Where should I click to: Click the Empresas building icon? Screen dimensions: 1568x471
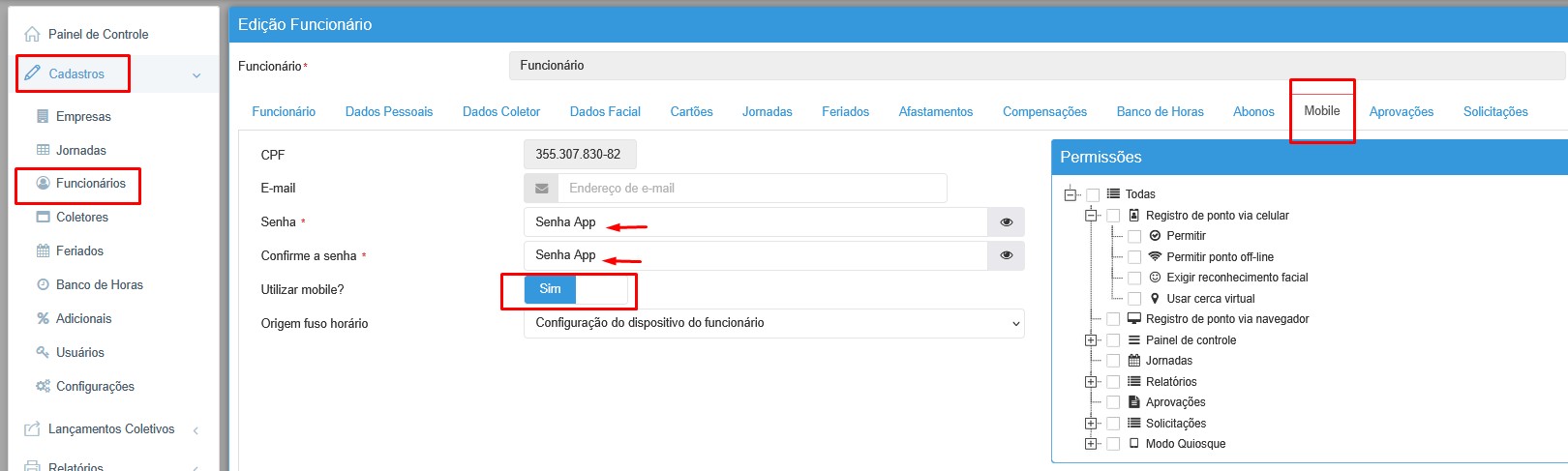coord(43,116)
